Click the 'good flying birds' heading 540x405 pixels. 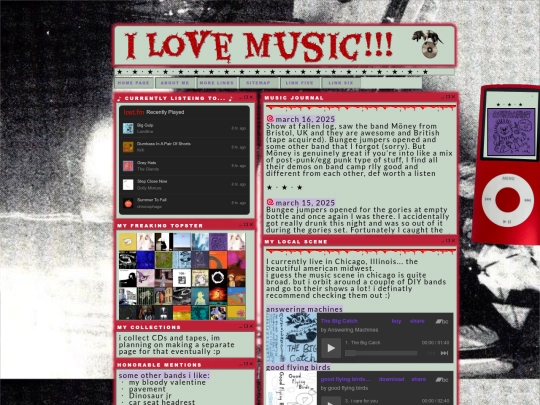(298, 367)
